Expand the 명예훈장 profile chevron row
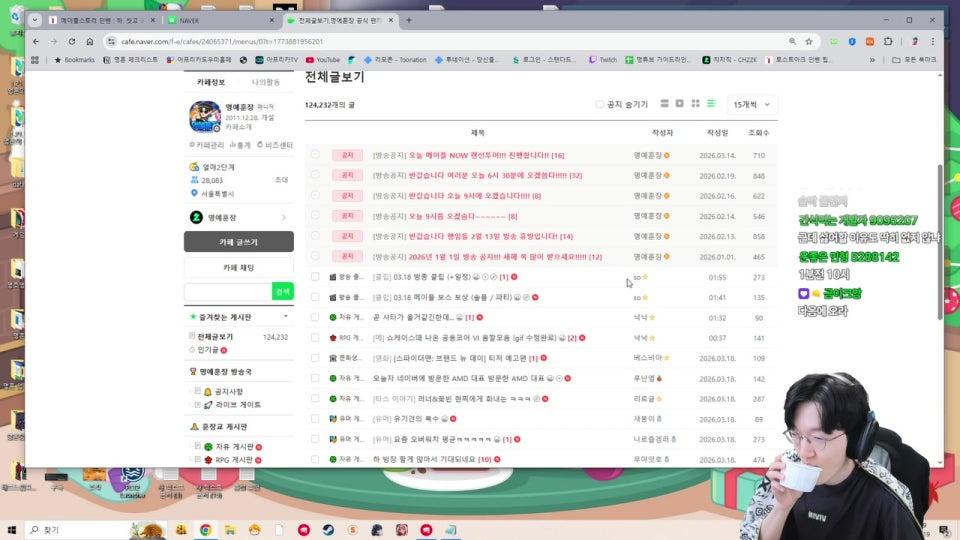 tap(284, 217)
